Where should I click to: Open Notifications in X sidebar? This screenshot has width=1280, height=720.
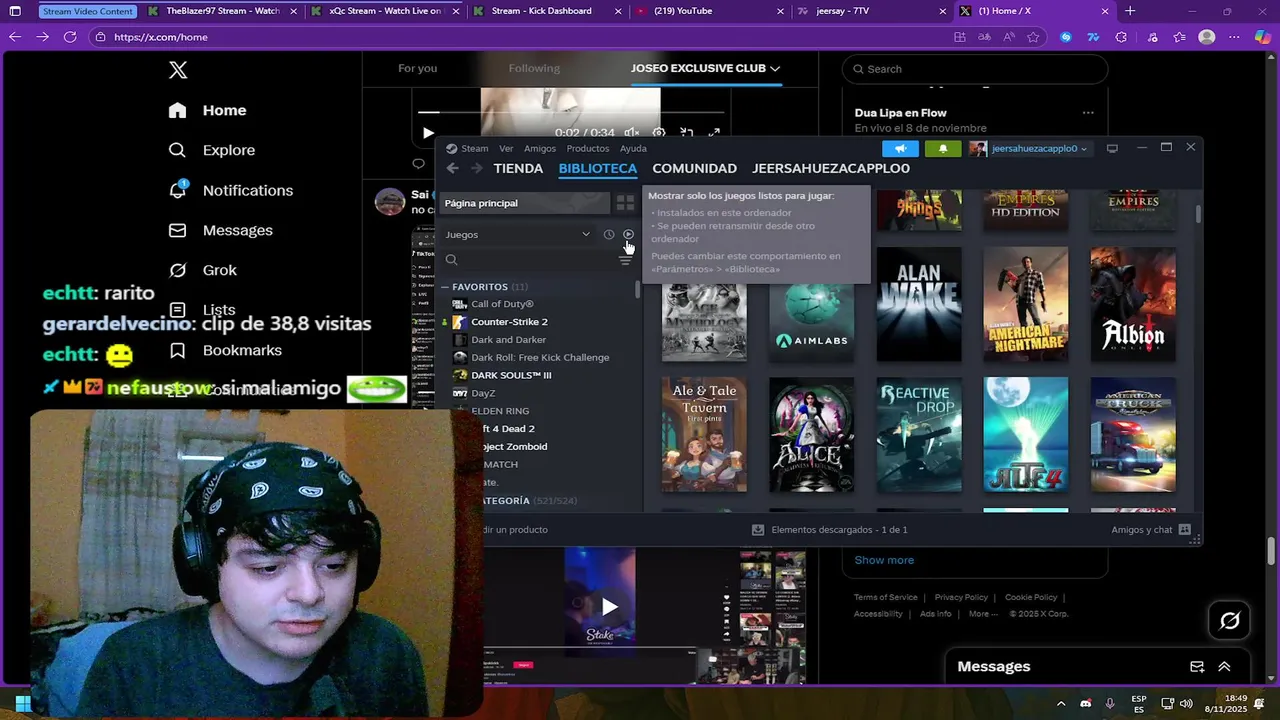(x=230, y=190)
